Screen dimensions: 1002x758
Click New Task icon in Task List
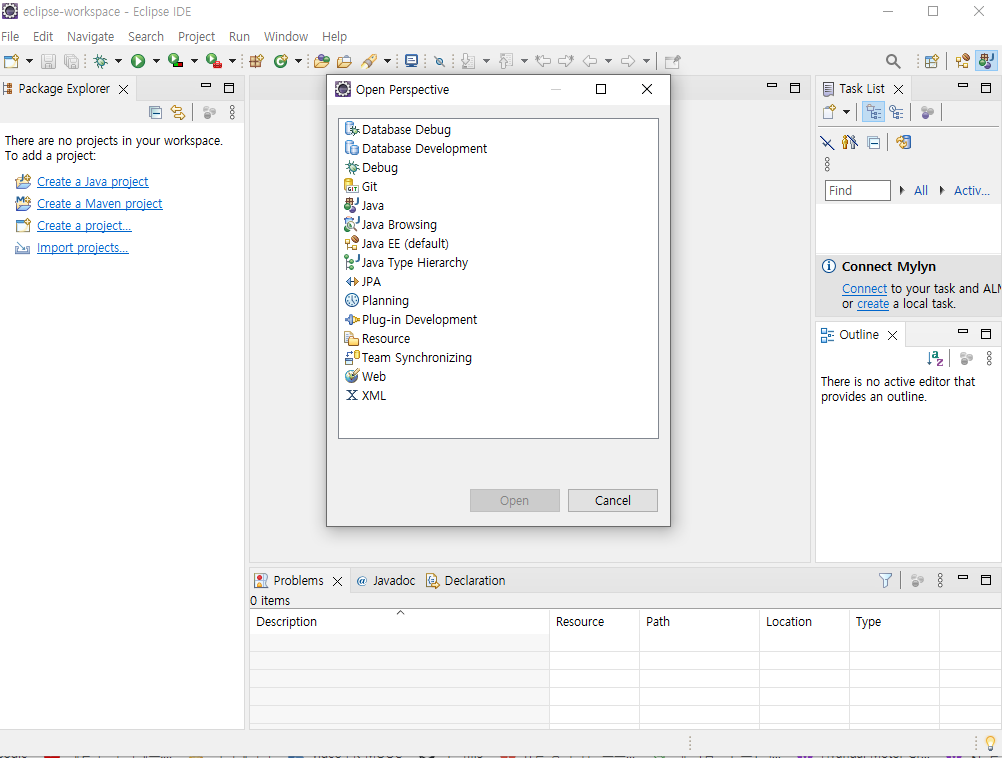pos(829,112)
